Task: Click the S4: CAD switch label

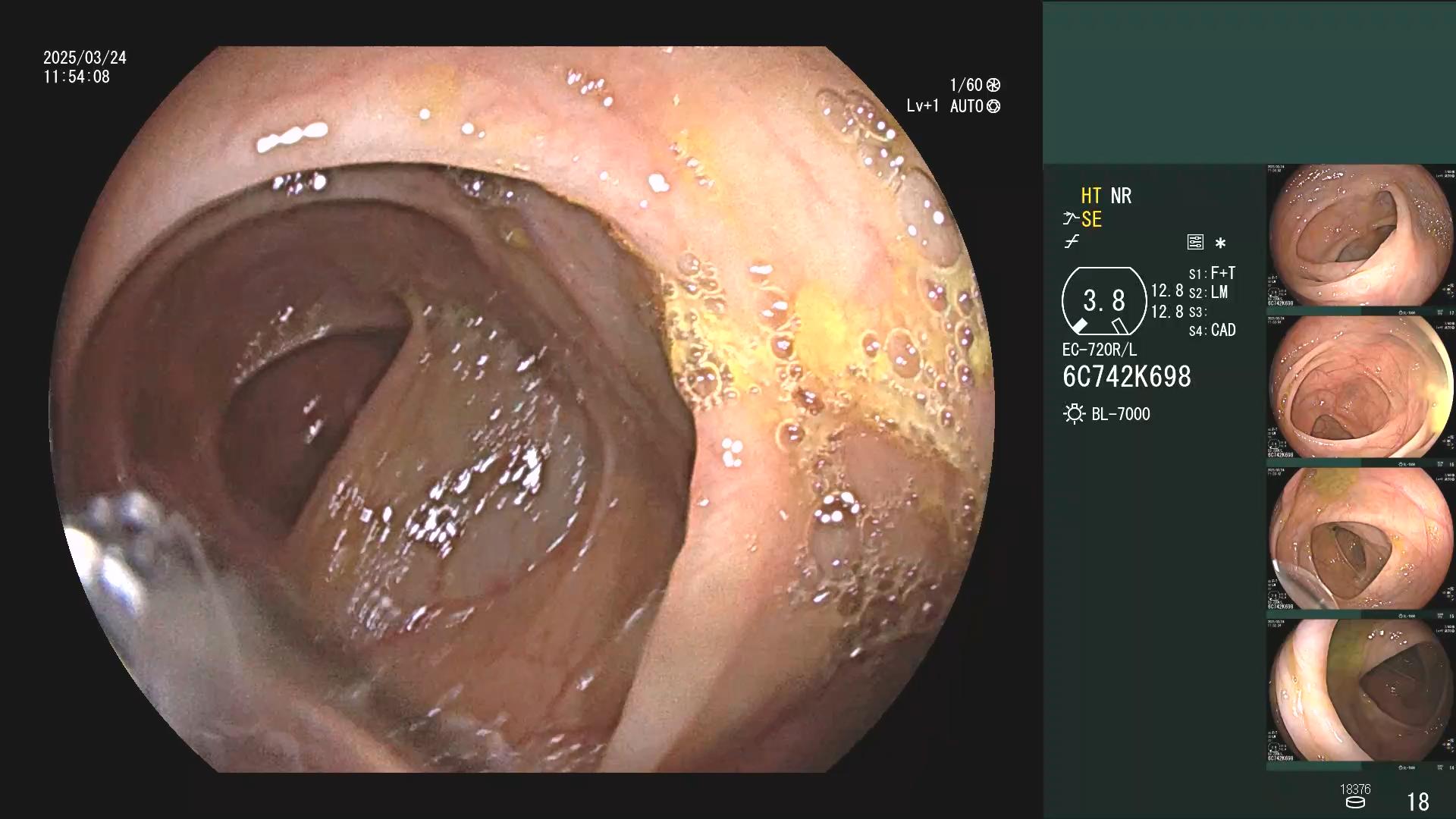Action: tap(1212, 331)
